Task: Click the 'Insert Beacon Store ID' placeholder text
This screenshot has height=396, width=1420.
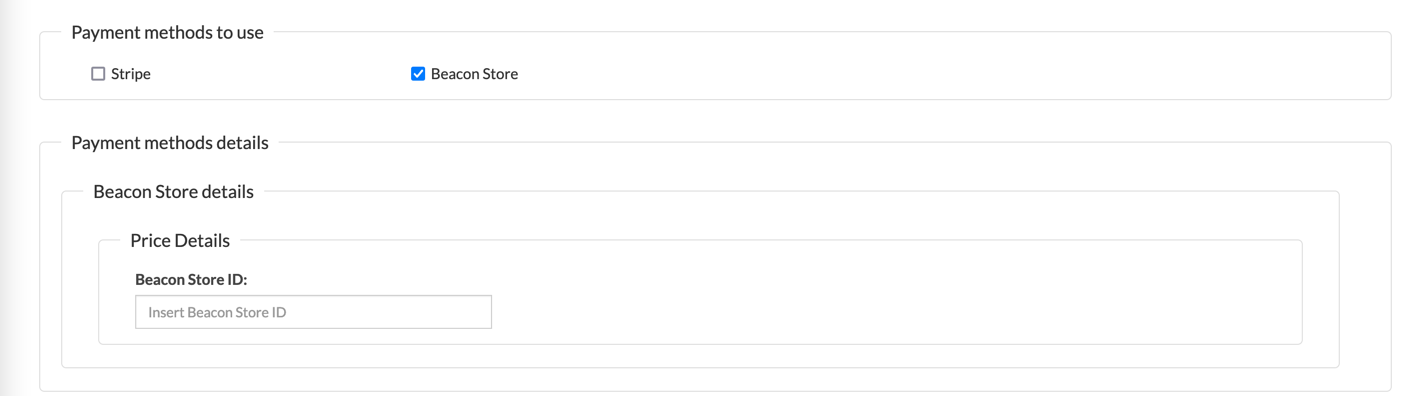Action: point(217,312)
